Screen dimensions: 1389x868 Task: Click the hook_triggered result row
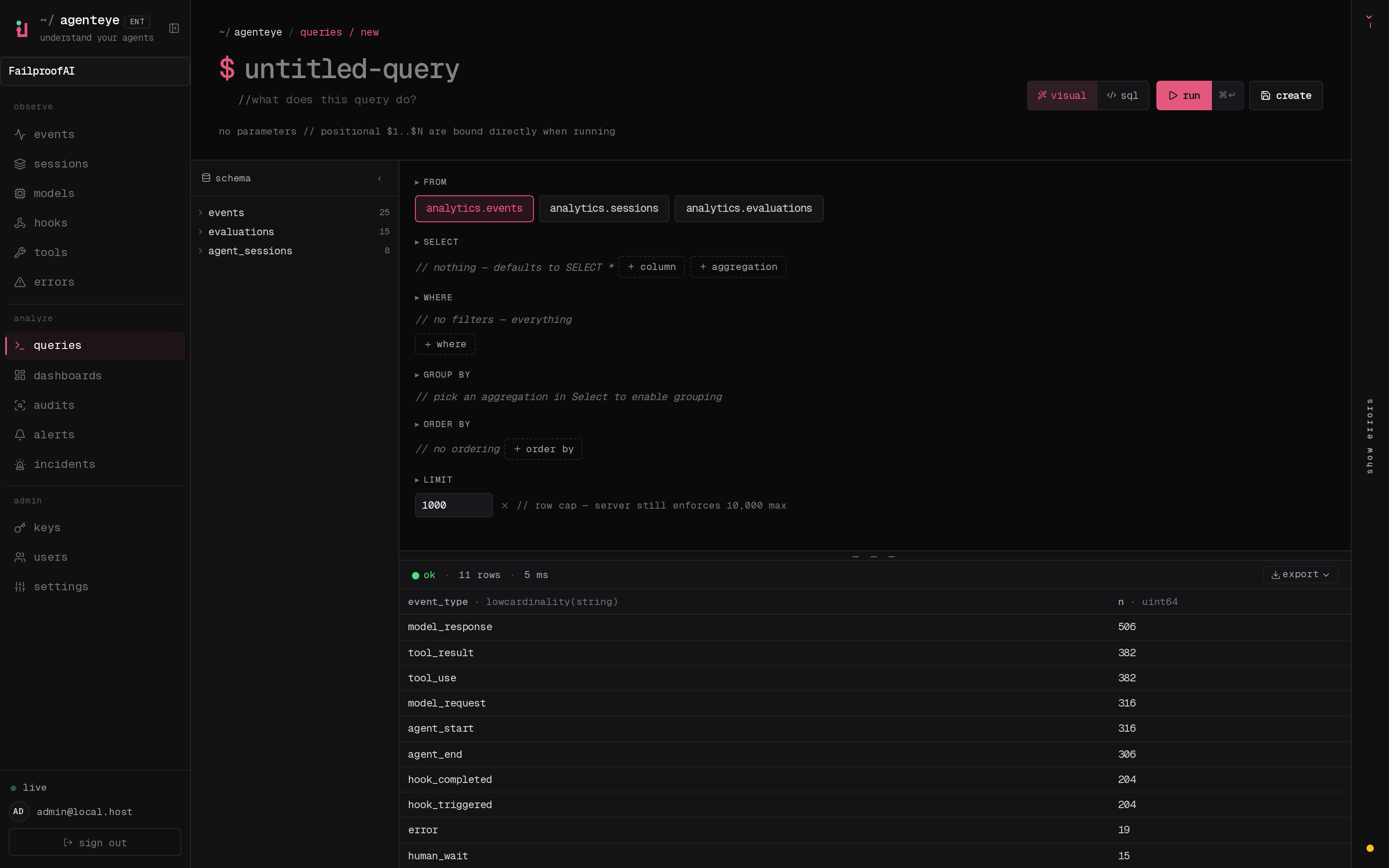point(875,805)
